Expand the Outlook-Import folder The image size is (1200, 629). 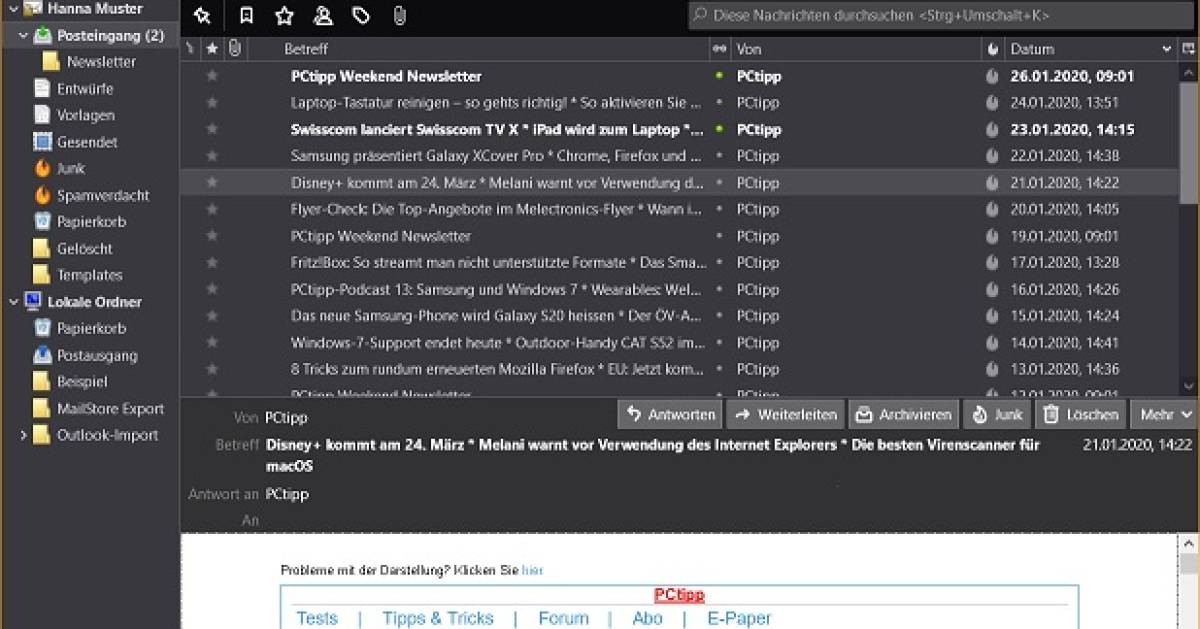(x=24, y=435)
